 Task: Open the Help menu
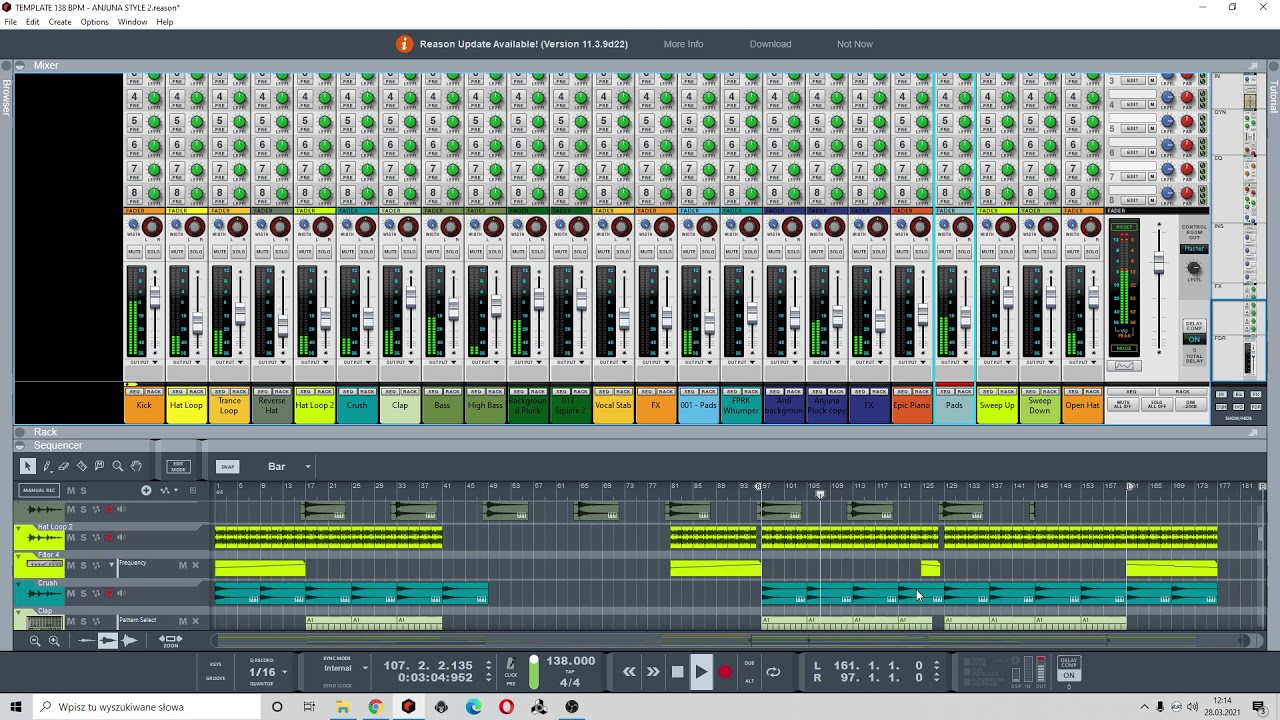click(165, 22)
